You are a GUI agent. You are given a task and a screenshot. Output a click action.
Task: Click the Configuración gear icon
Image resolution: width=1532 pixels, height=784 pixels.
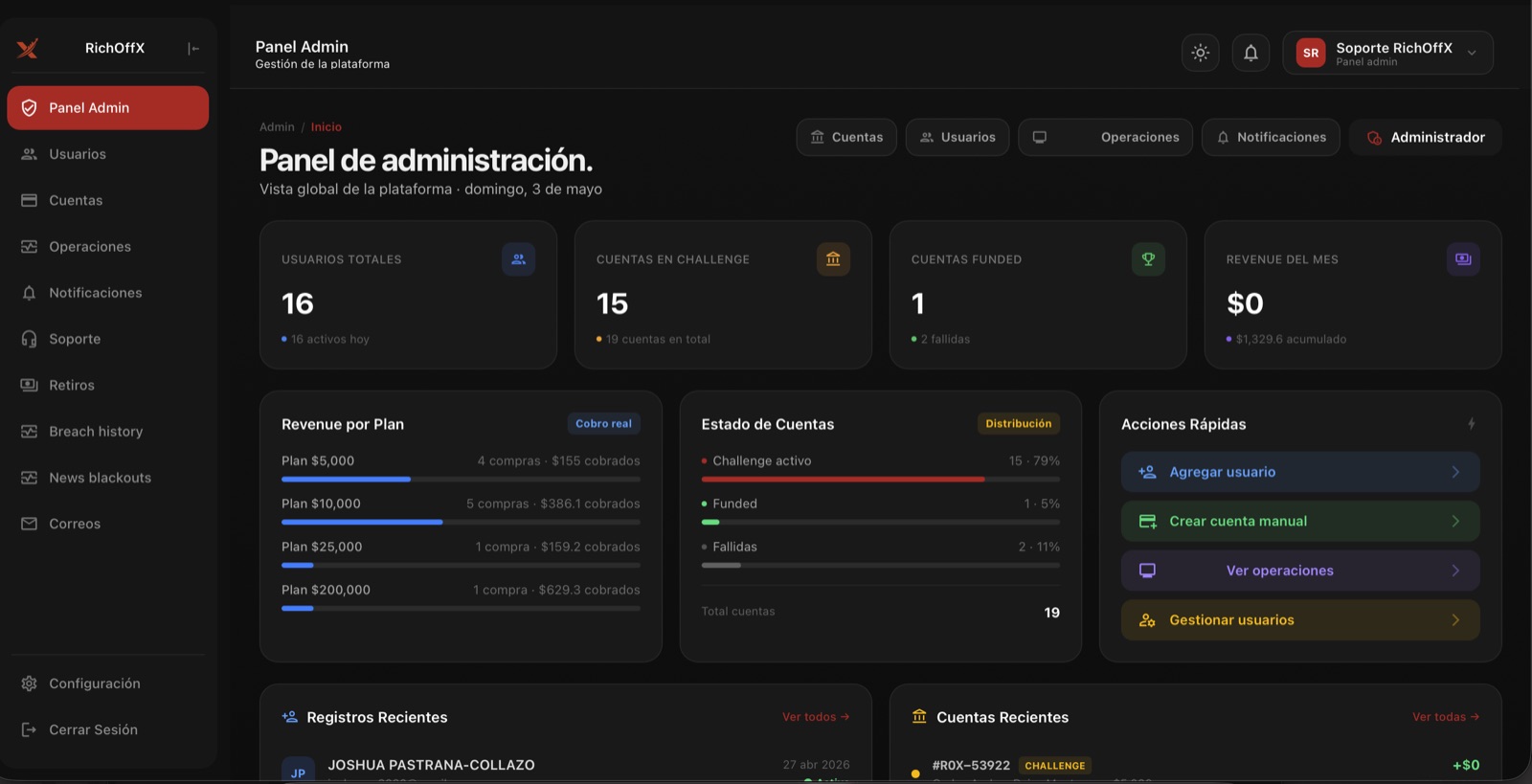point(30,683)
